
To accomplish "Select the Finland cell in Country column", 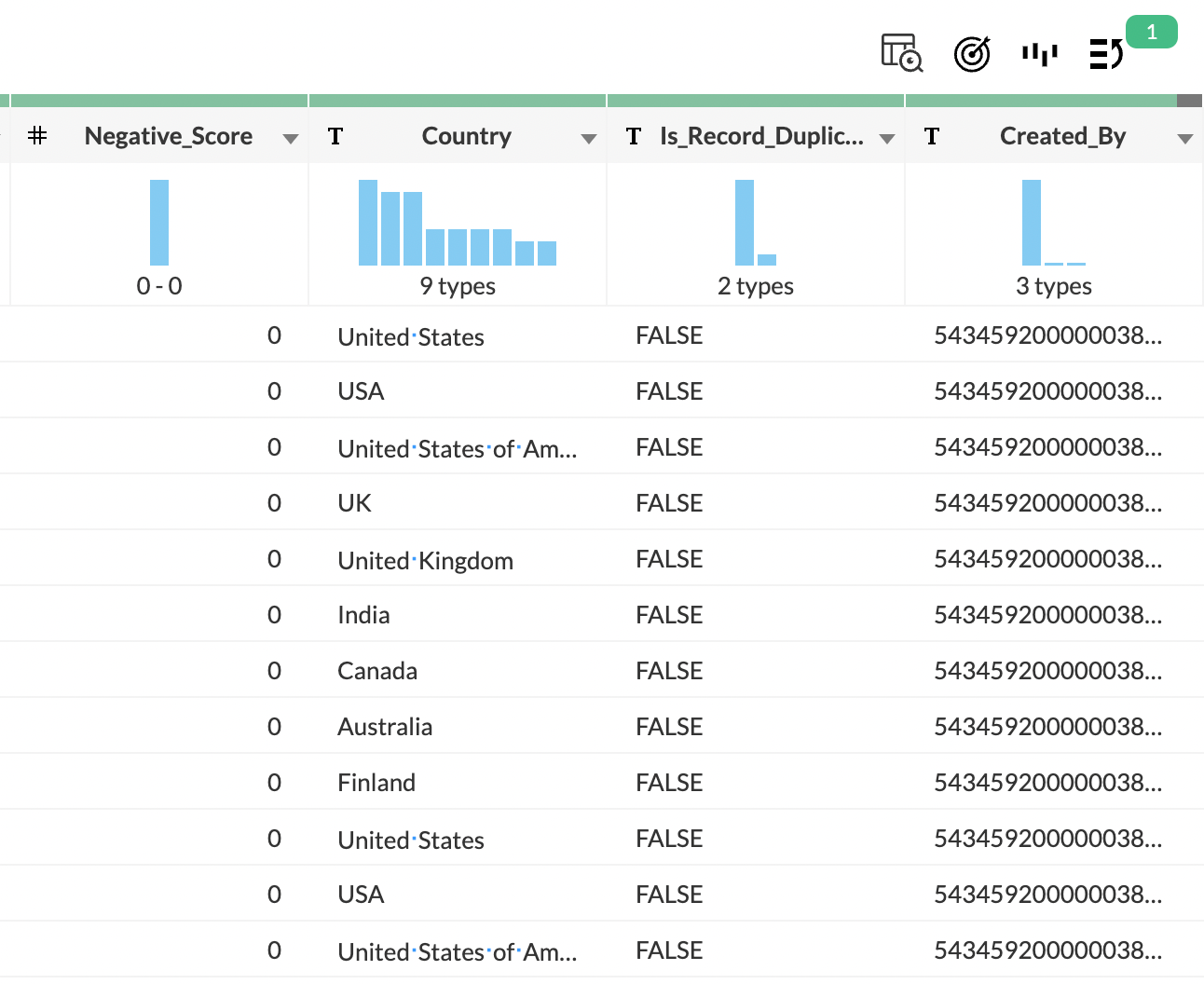I will point(376,783).
